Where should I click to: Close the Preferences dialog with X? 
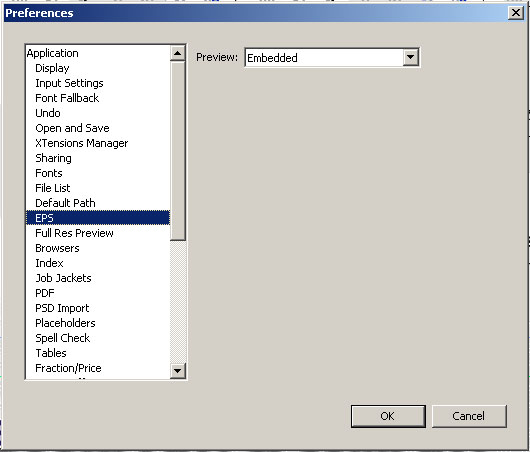pyautogui.click(x=516, y=13)
